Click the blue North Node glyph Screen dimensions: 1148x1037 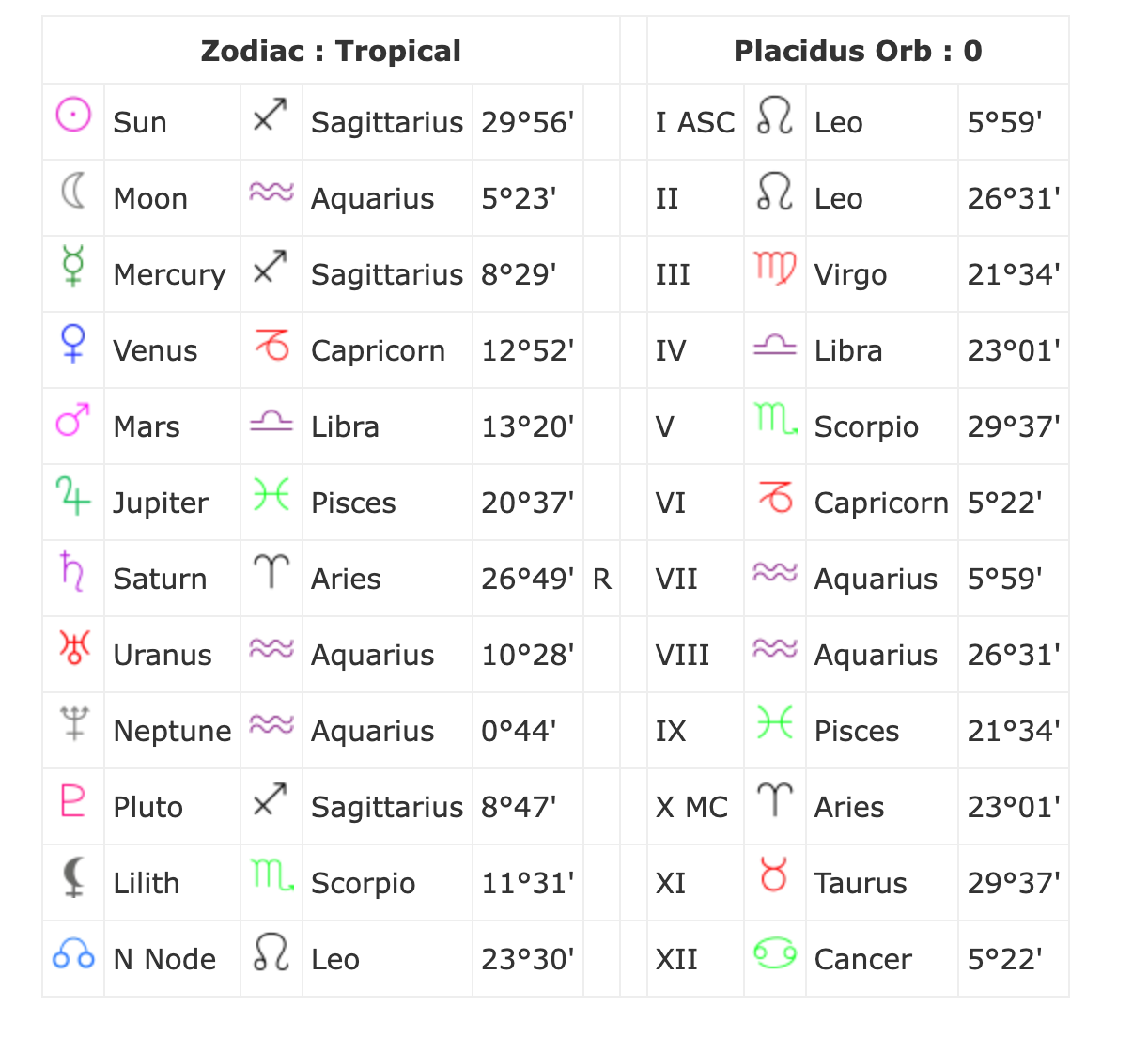[73, 955]
